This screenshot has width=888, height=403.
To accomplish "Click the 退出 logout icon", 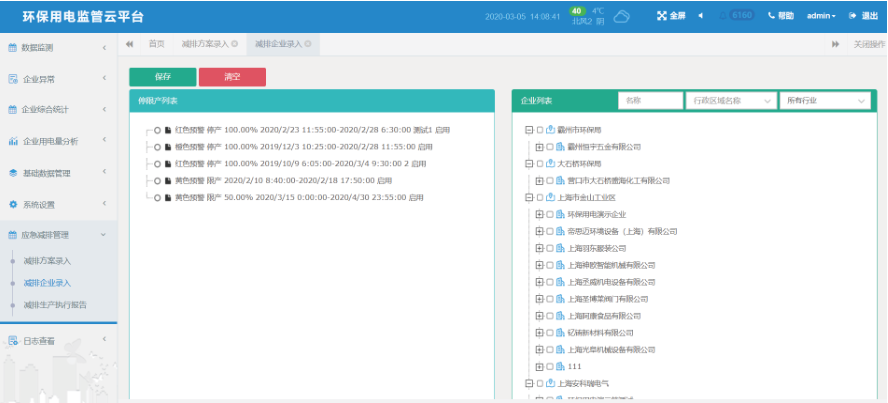I will [x=853, y=16].
